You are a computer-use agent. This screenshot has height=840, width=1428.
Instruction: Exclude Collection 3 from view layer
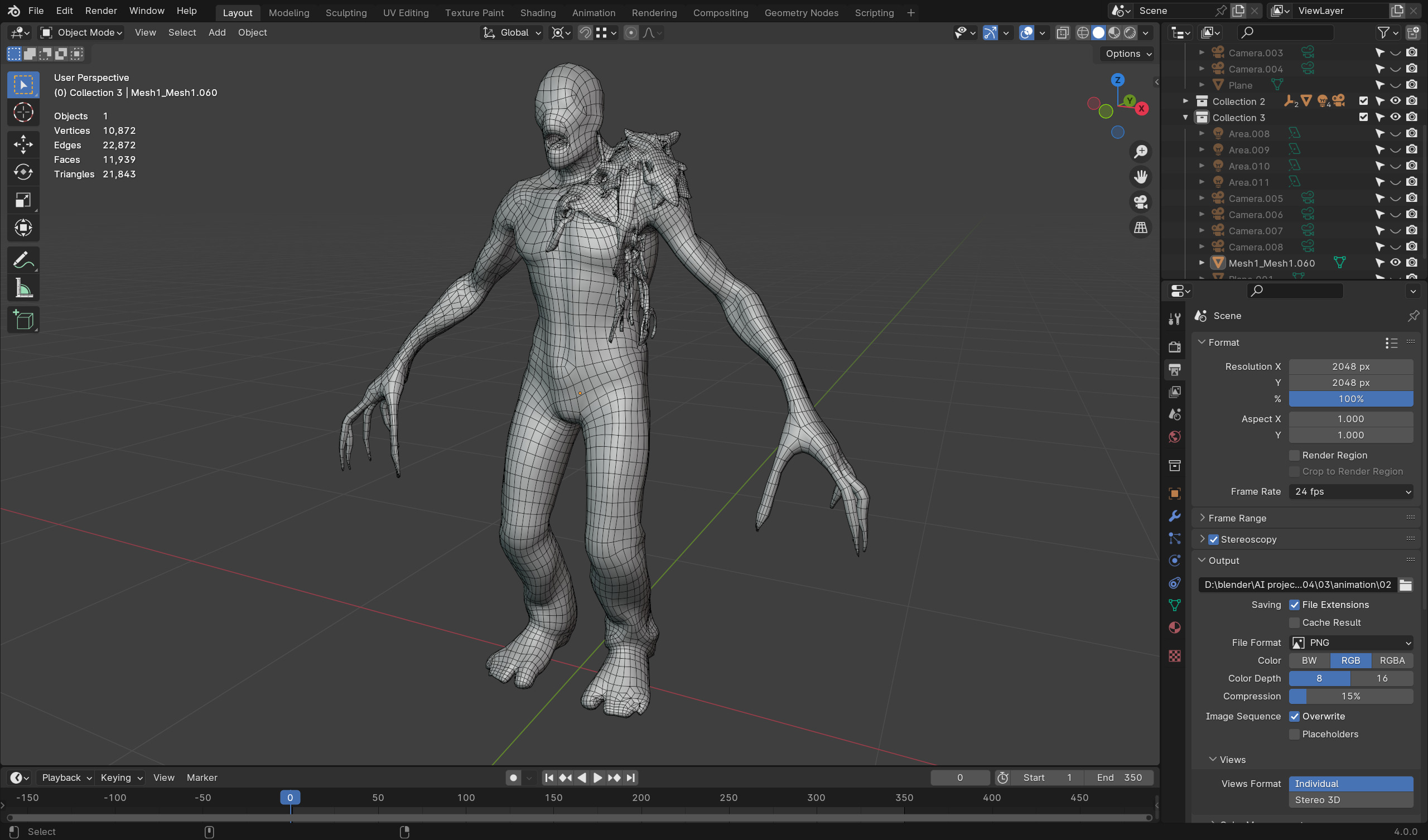pyautogui.click(x=1363, y=117)
